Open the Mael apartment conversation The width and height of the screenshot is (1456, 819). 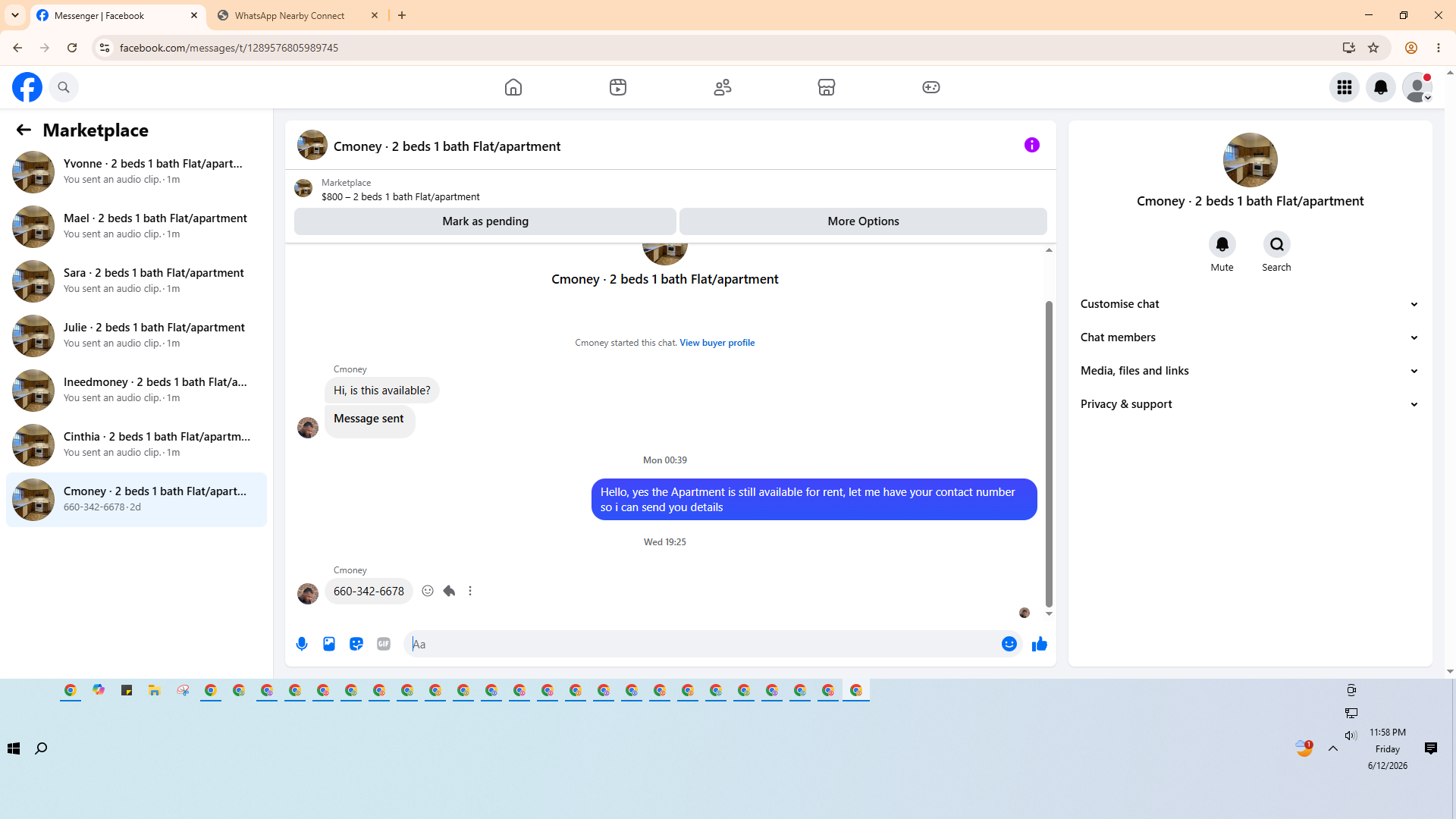pyautogui.click(x=136, y=227)
